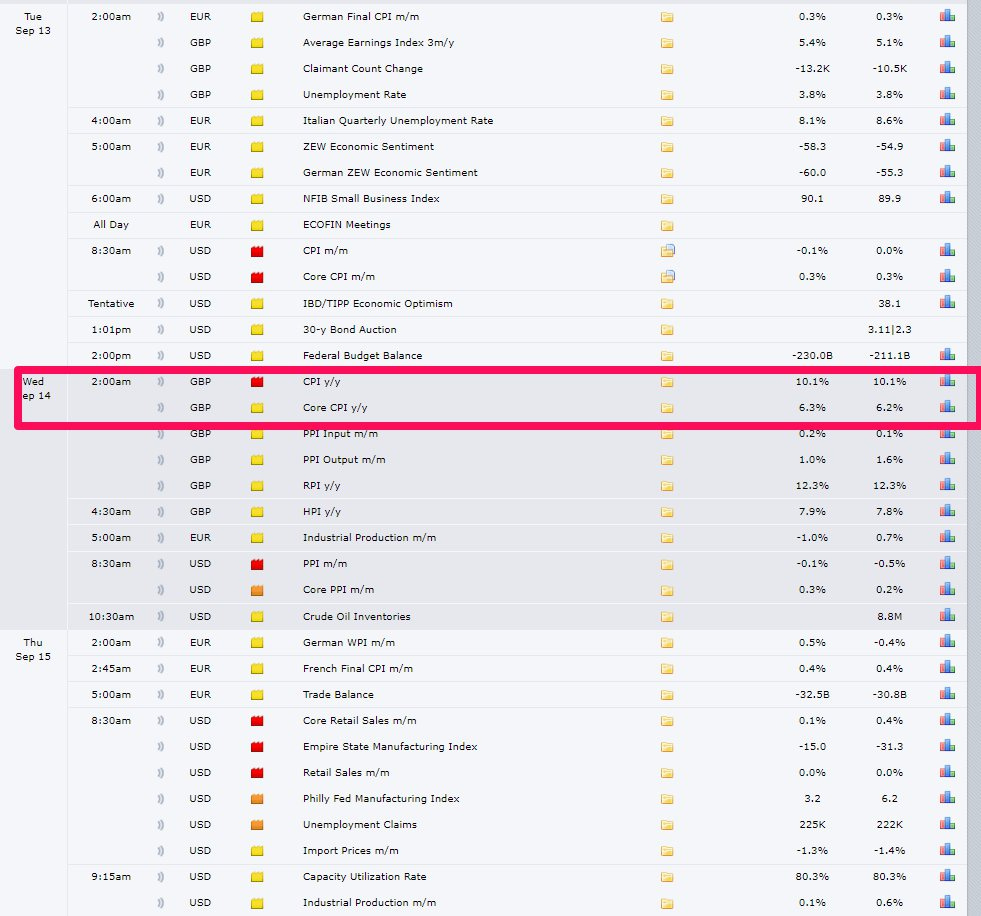Screen dimensions: 981x916
Task: Select previous value 38.1
Action: [889, 303]
